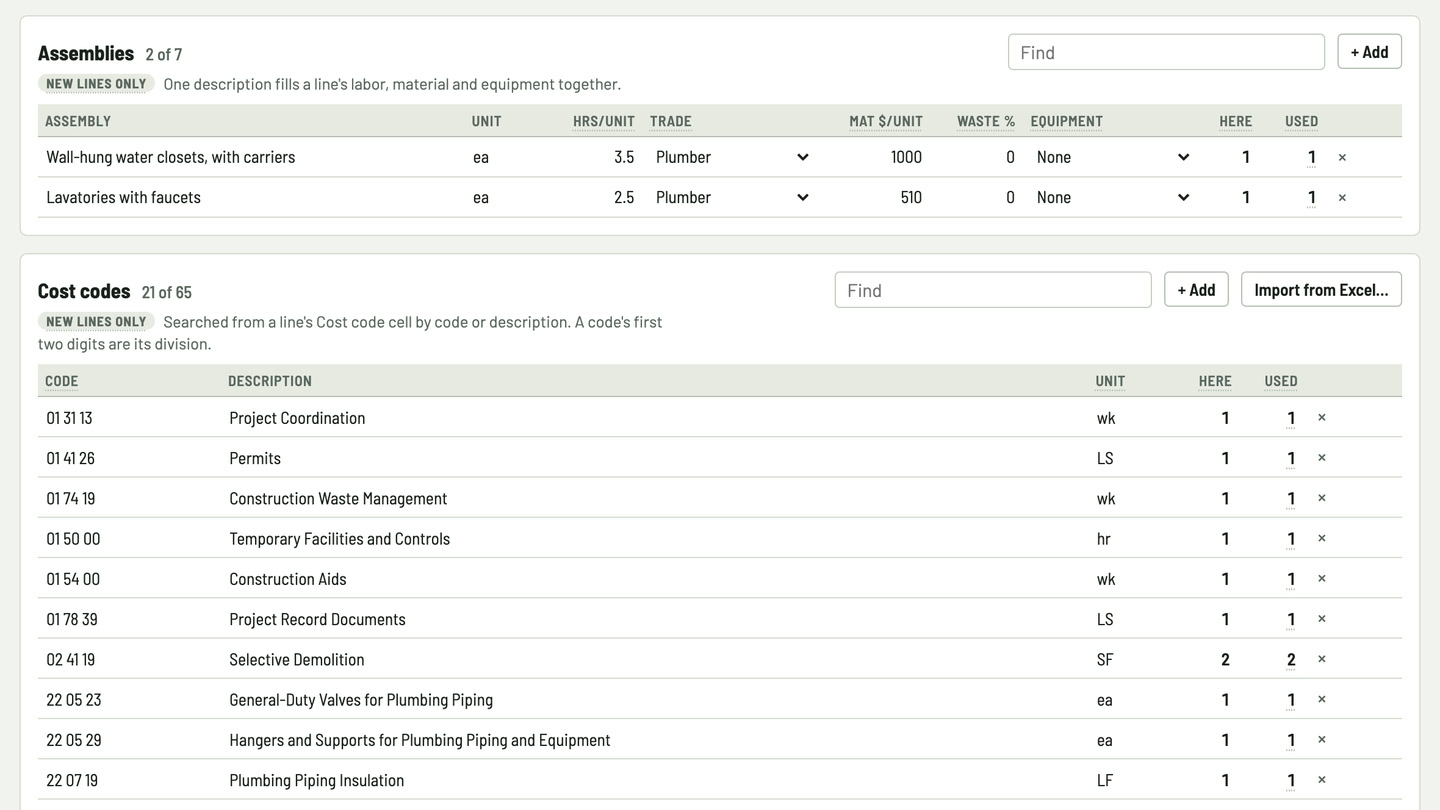Delete the Permits cost code row

1321,458
